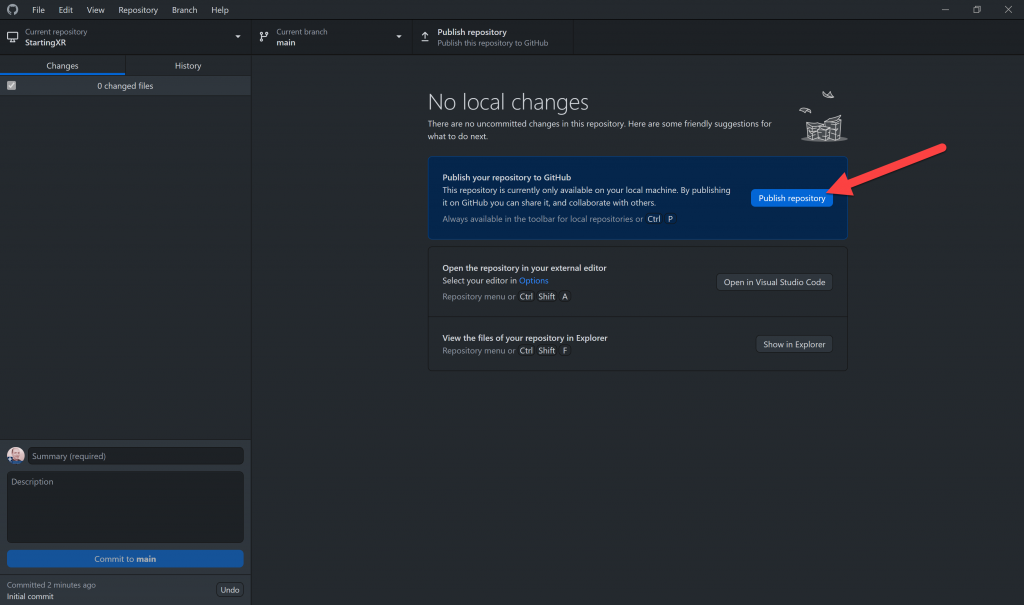Toggle the select-all changed files checkbox
Screen dimensions: 1024x605
[x=11, y=86]
